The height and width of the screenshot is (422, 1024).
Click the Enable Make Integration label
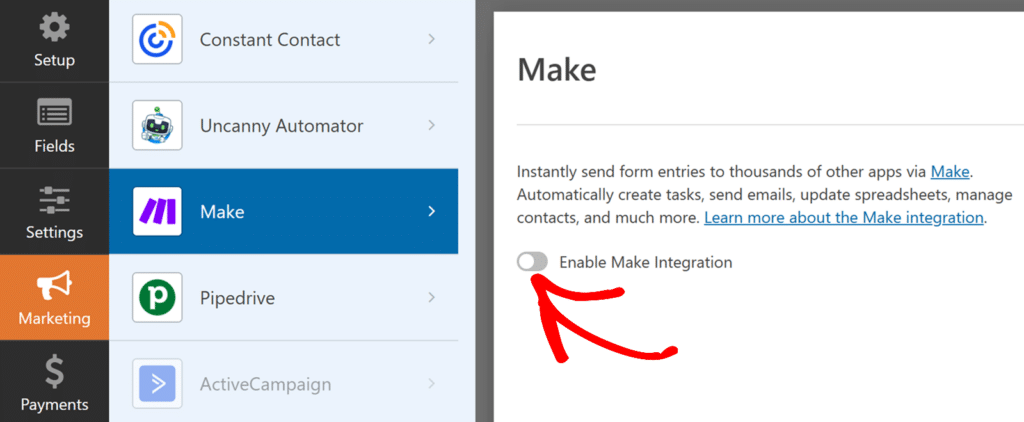646,263
